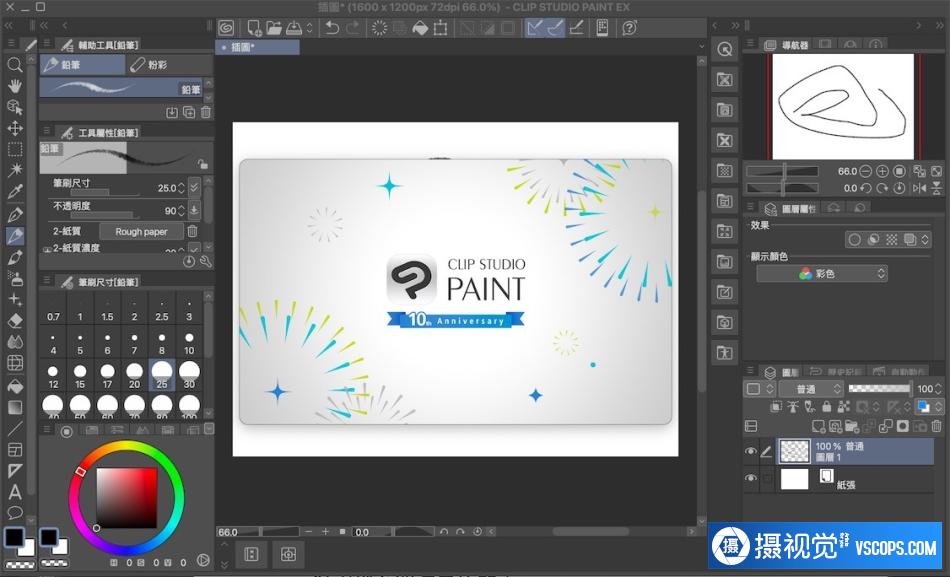Viewport: 950px width, 577px height.
Task: Select the Move layer tool
Action: coord(15,128)
